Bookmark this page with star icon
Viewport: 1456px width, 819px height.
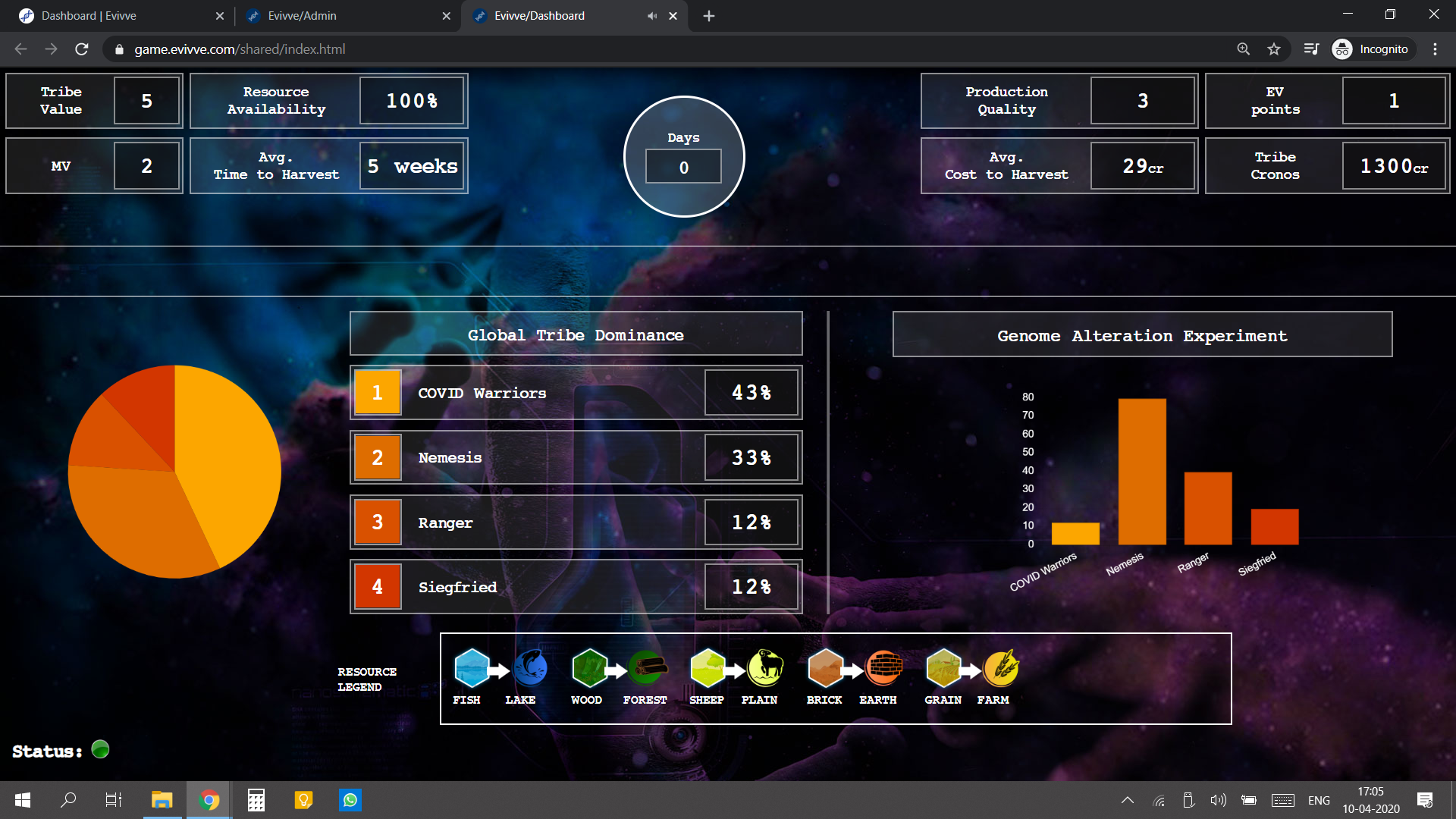1274,49
